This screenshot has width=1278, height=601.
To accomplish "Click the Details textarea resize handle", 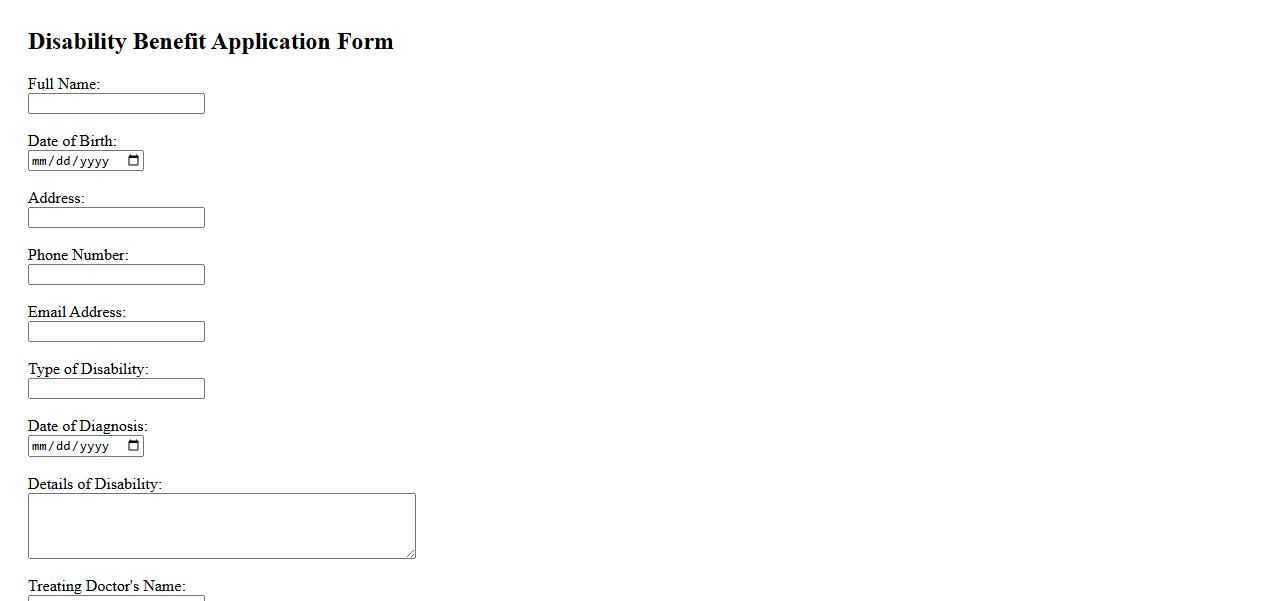I will pos(410,553).
